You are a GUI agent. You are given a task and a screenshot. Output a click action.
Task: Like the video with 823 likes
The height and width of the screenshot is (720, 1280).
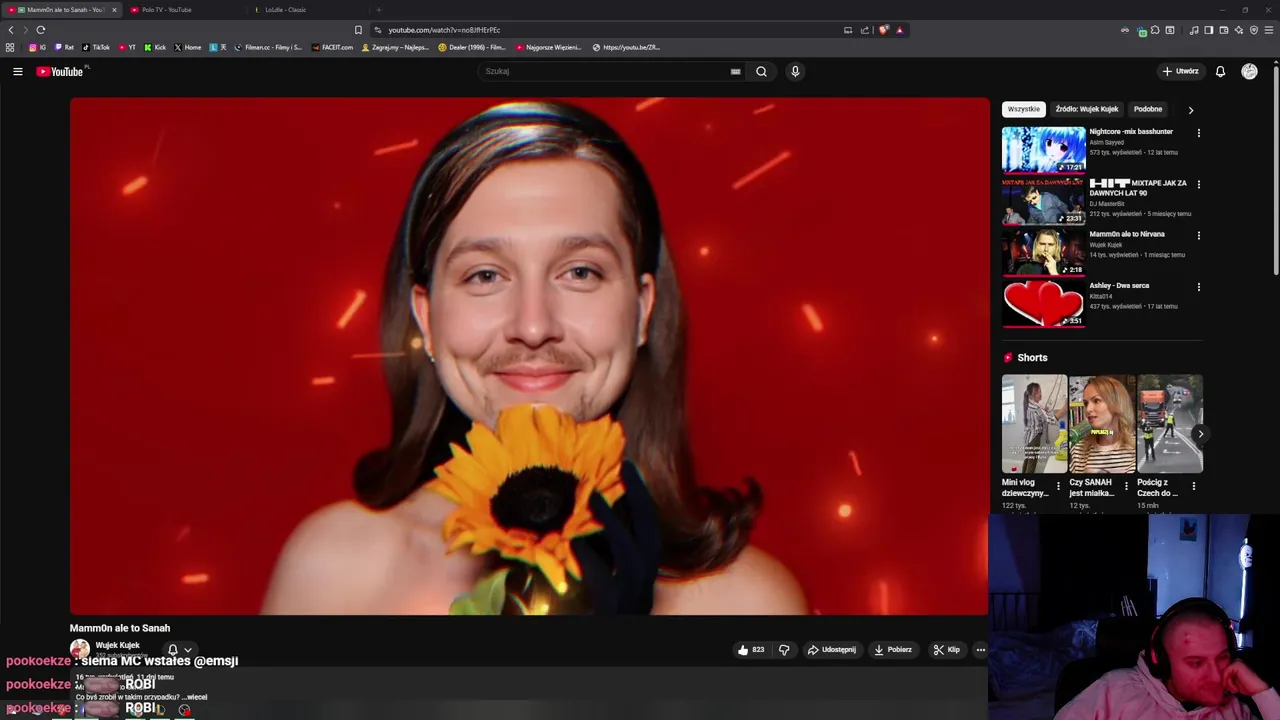[x=750, y=649]
